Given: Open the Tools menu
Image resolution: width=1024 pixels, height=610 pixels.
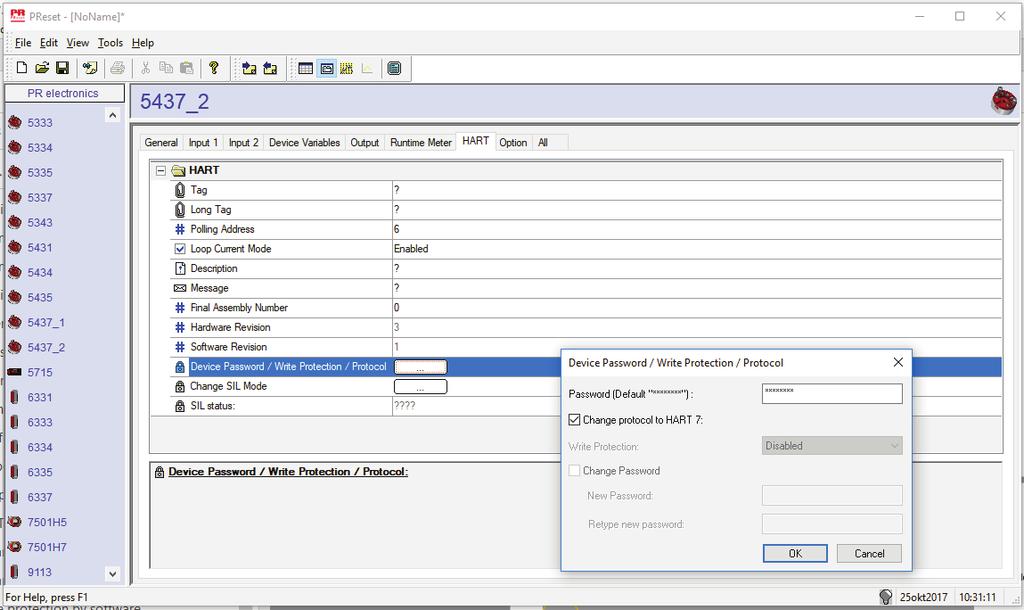Looking at the screenshot, I should pos(110,42).
